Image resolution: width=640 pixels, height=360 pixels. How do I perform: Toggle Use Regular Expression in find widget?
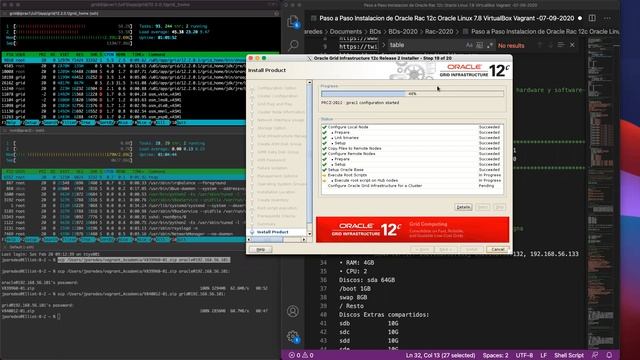click(x=490, y=45)
